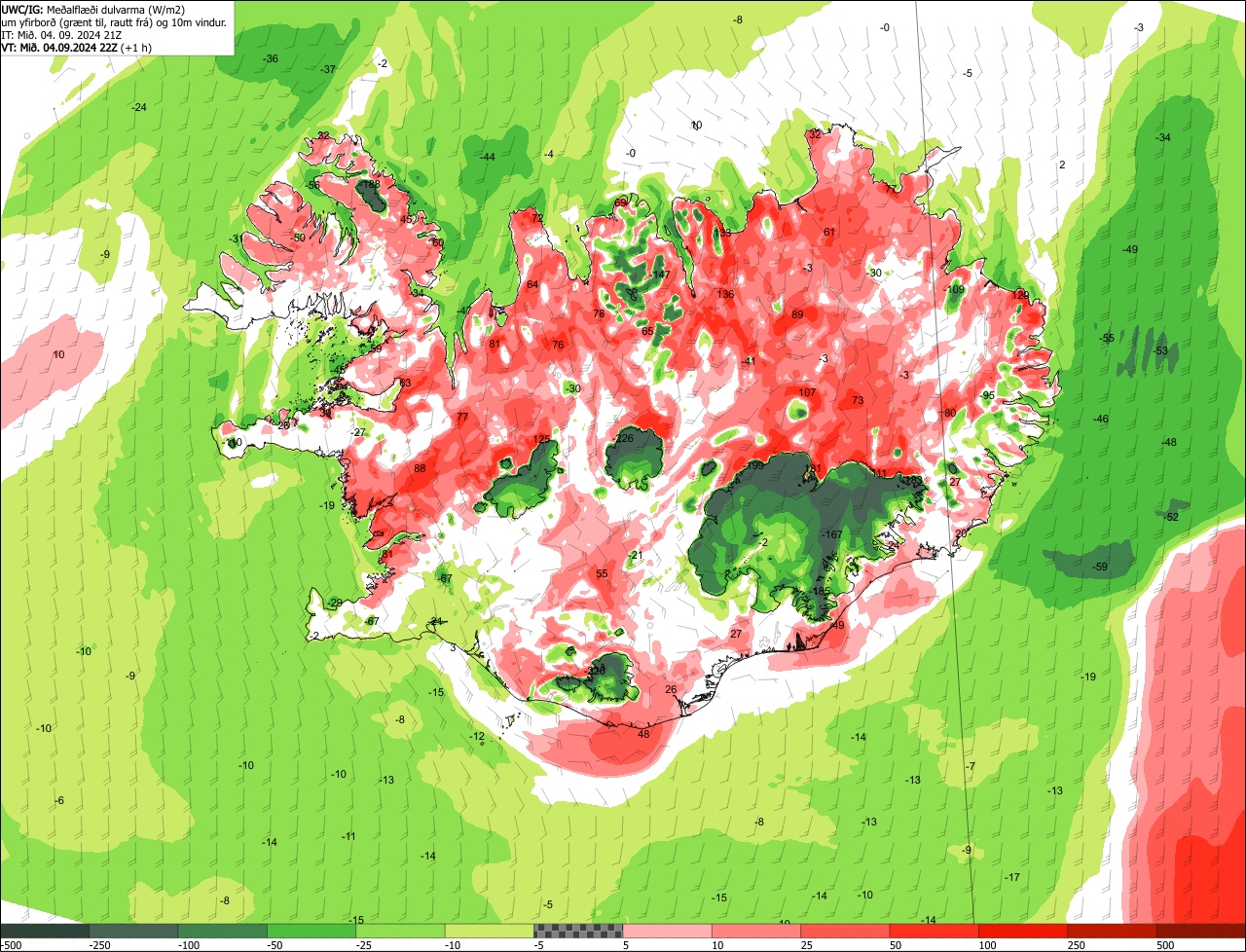Click the '55' value in the southern highlands
Image resolution: width=1246 pixels, height=952 pixels.
[602, 574]
